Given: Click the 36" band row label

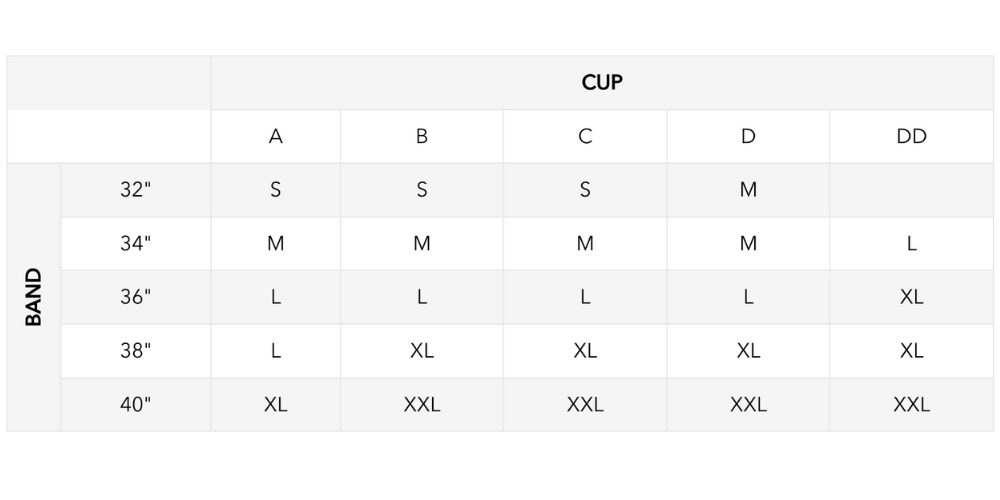Looking at the screenshot, I should (135, 297).
